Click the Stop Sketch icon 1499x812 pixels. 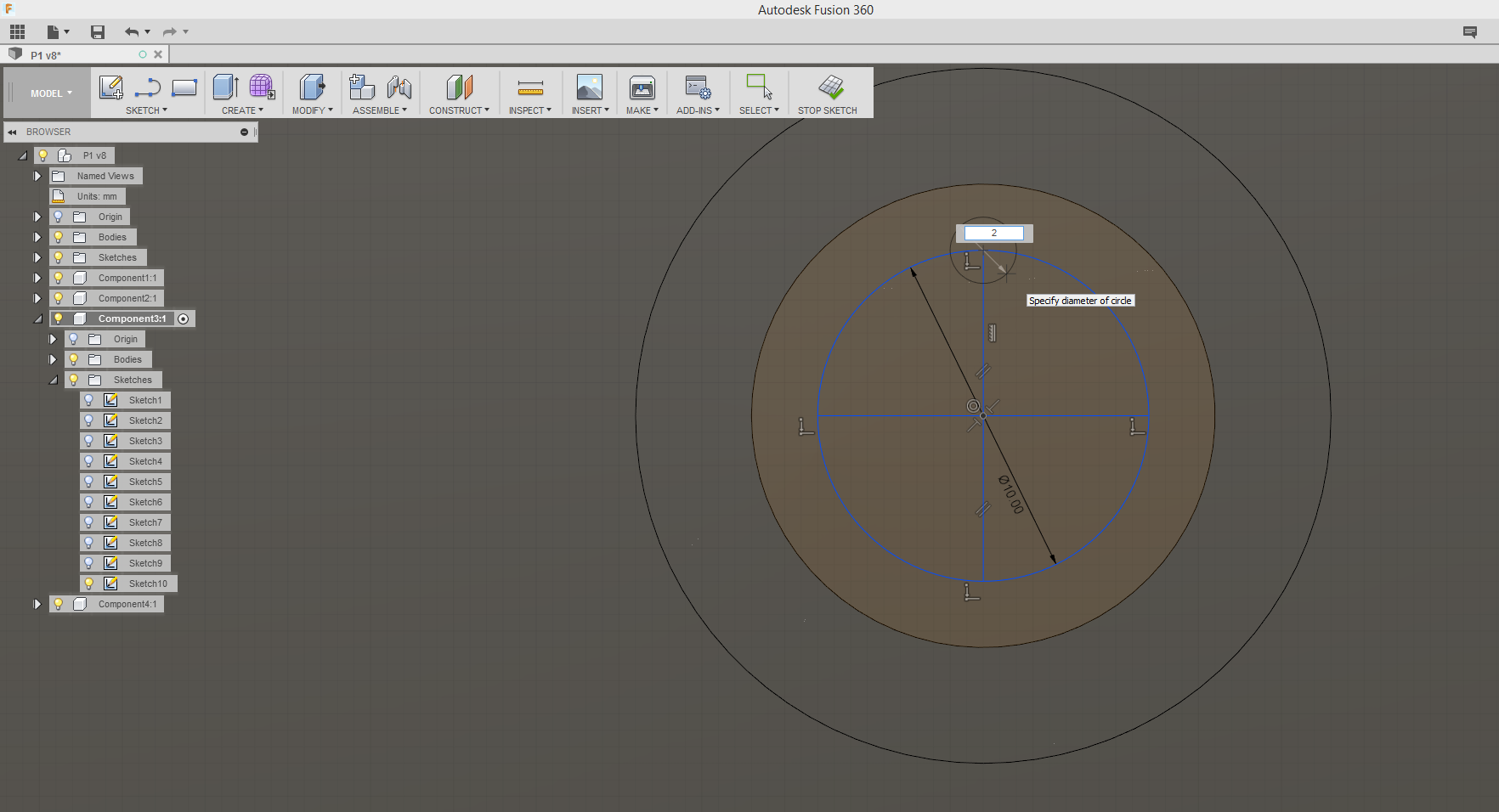831,87
